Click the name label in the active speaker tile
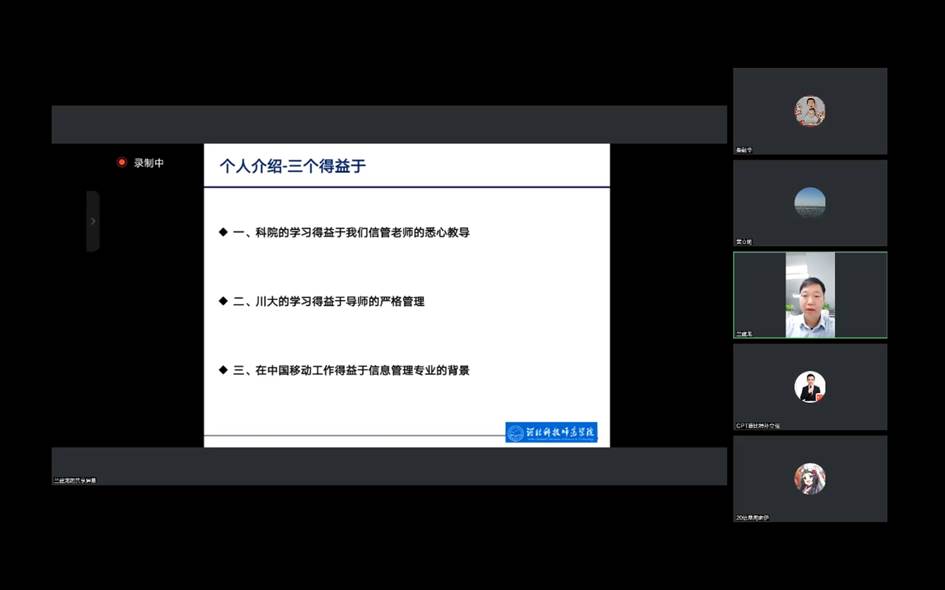 pyautogui.click(x=745, y=334)
